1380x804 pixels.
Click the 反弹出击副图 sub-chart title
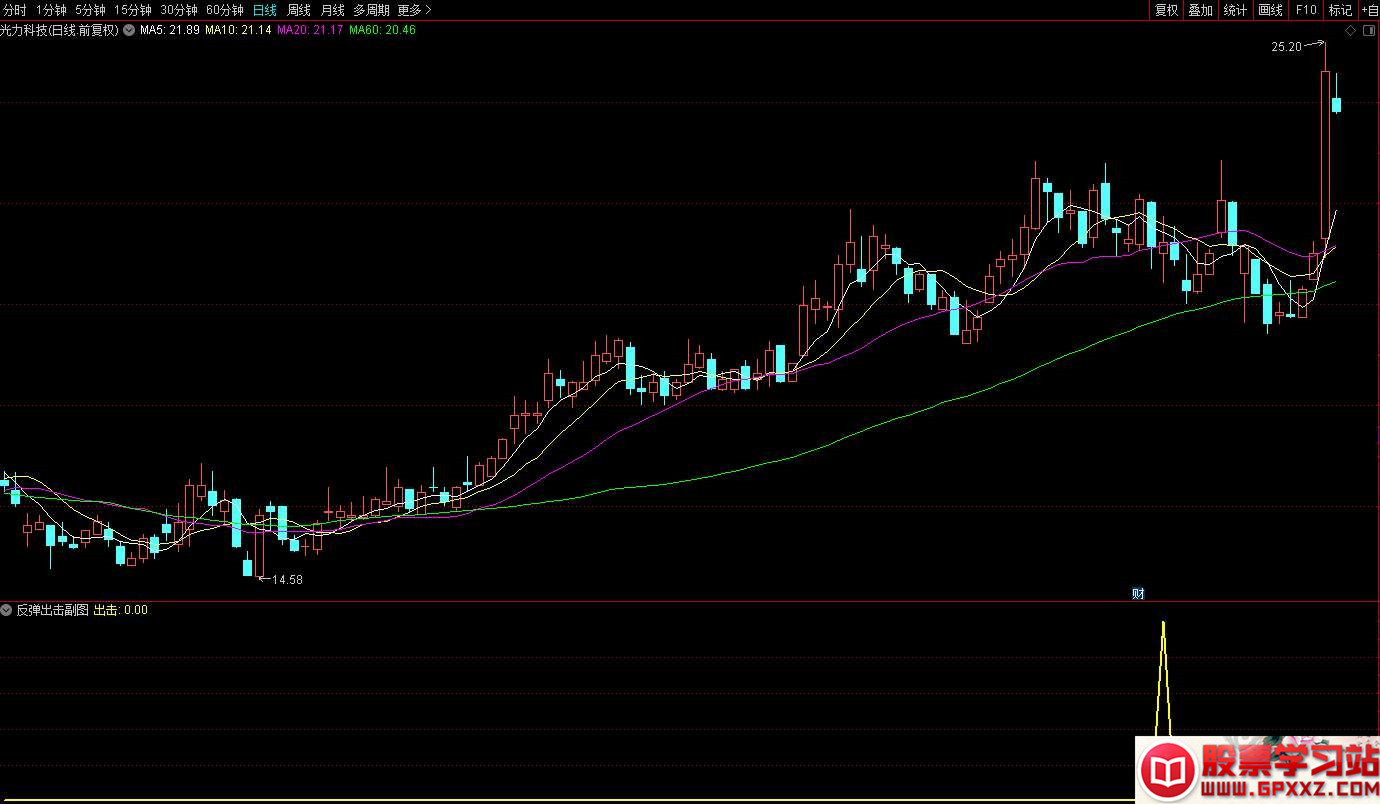[x=52, y=609]
